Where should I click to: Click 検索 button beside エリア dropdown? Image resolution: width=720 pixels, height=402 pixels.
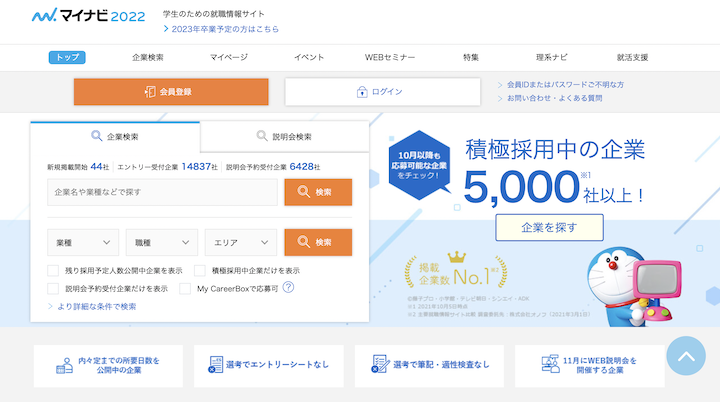coord(318,242)
